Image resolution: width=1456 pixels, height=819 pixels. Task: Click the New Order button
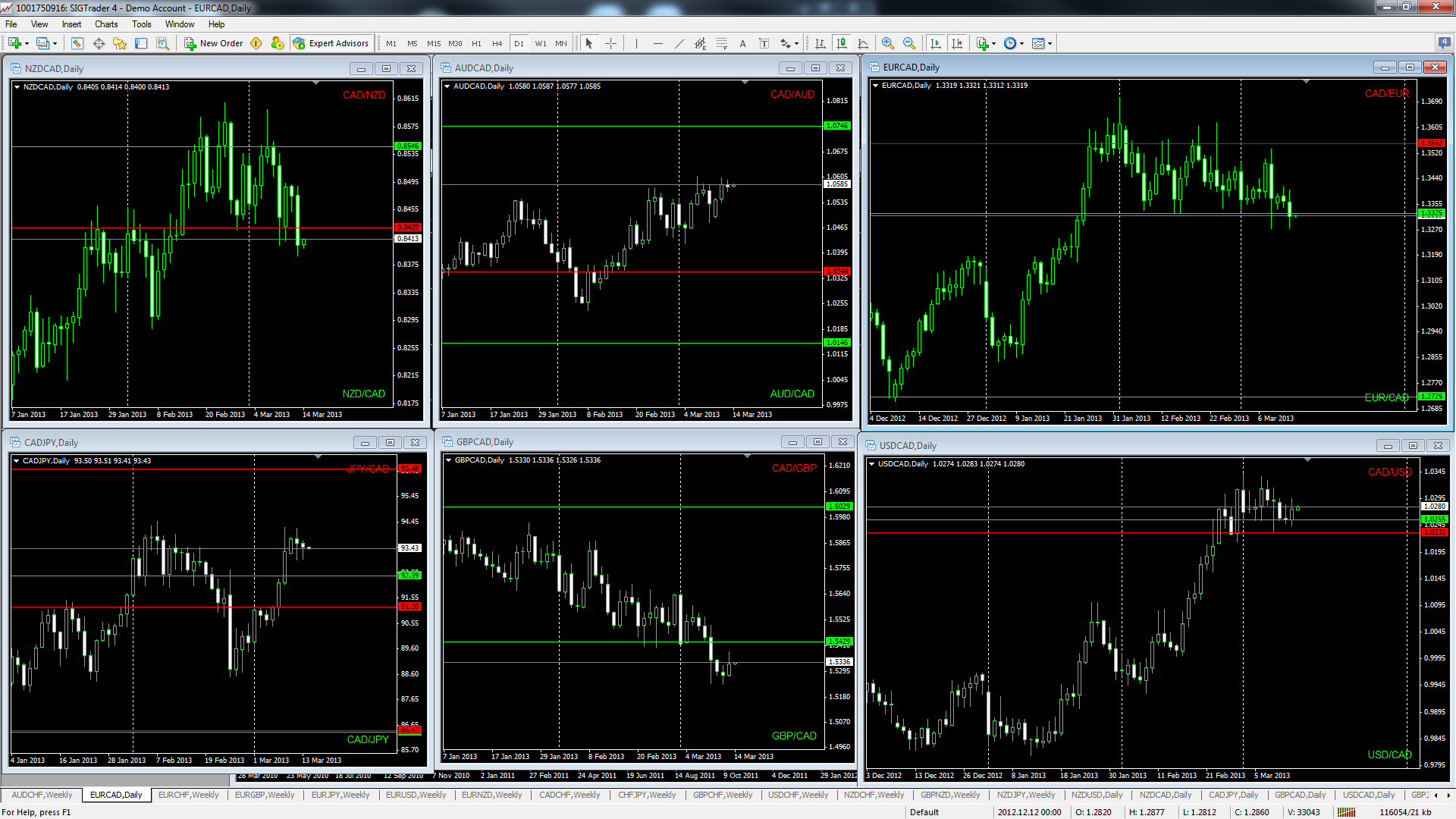coord(213,43)
